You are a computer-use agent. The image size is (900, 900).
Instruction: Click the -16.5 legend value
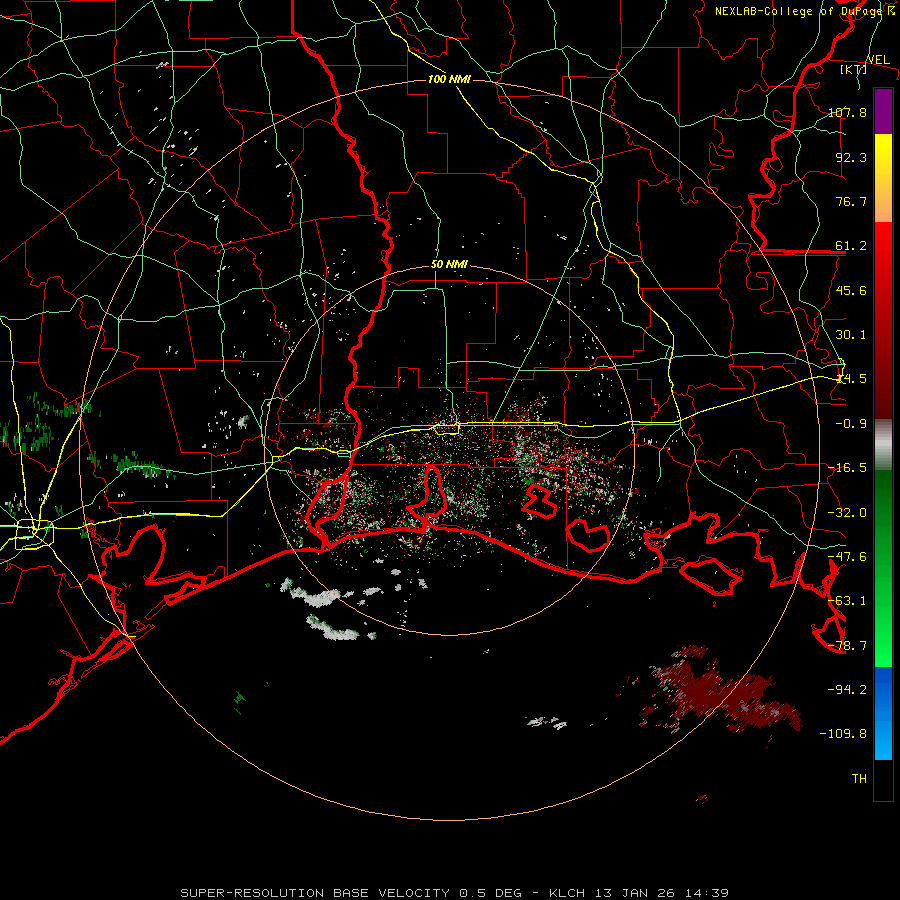pyautogui.click(x=847, y=468)
